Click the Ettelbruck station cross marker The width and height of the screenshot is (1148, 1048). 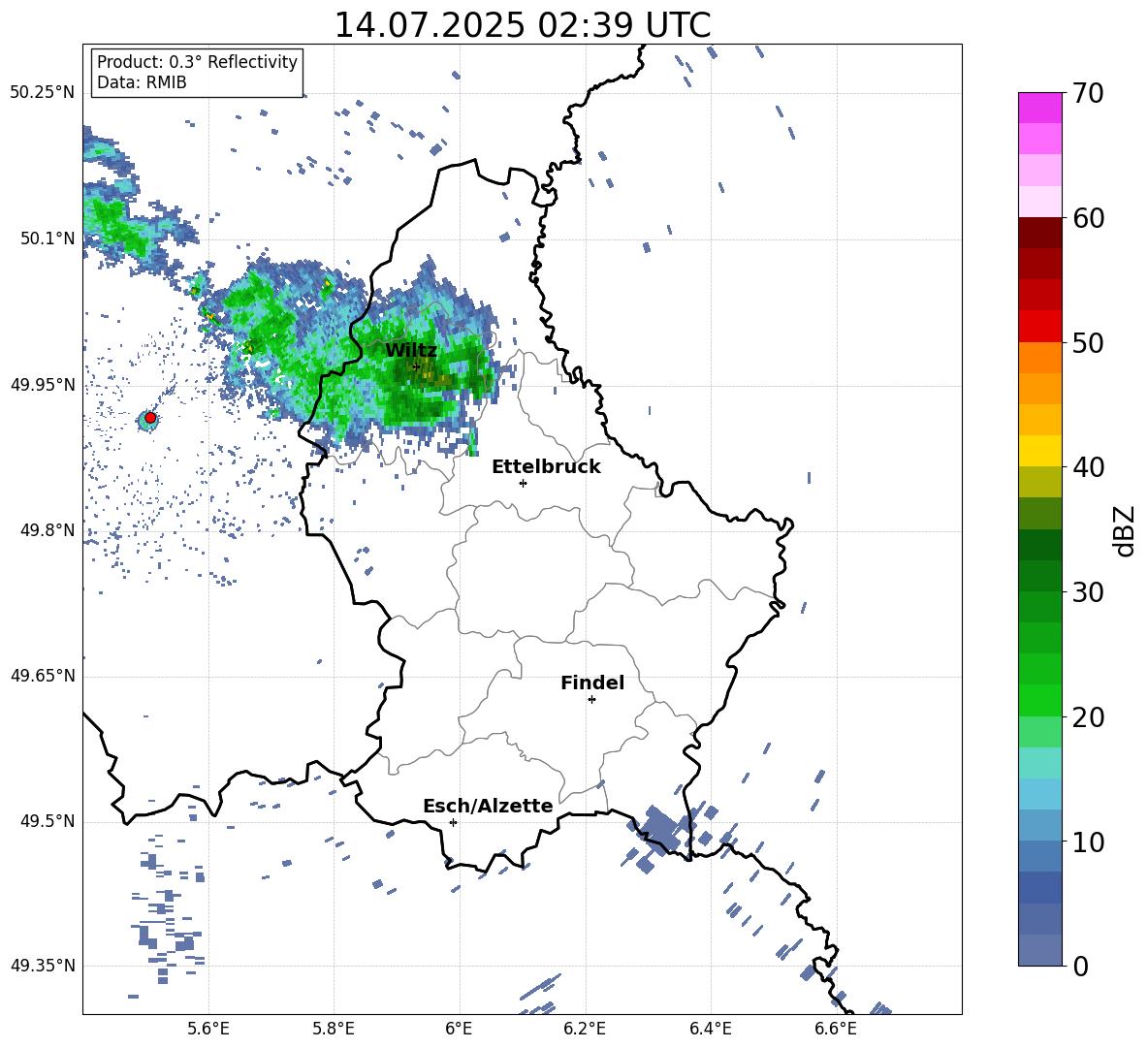[x=523, y=483]
